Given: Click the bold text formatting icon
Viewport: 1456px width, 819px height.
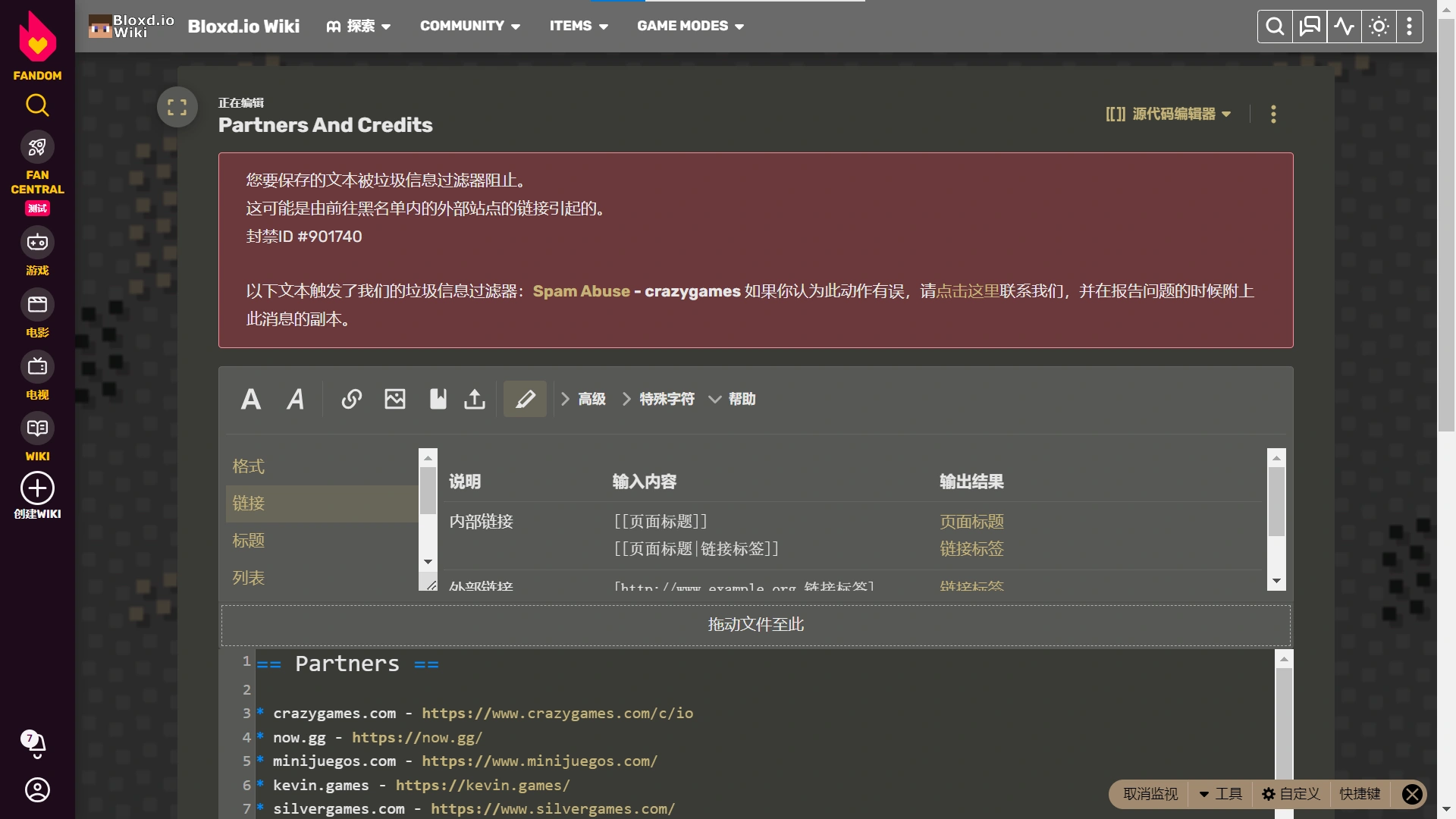Looking at the screenshot, I should [x=251, y=399].
